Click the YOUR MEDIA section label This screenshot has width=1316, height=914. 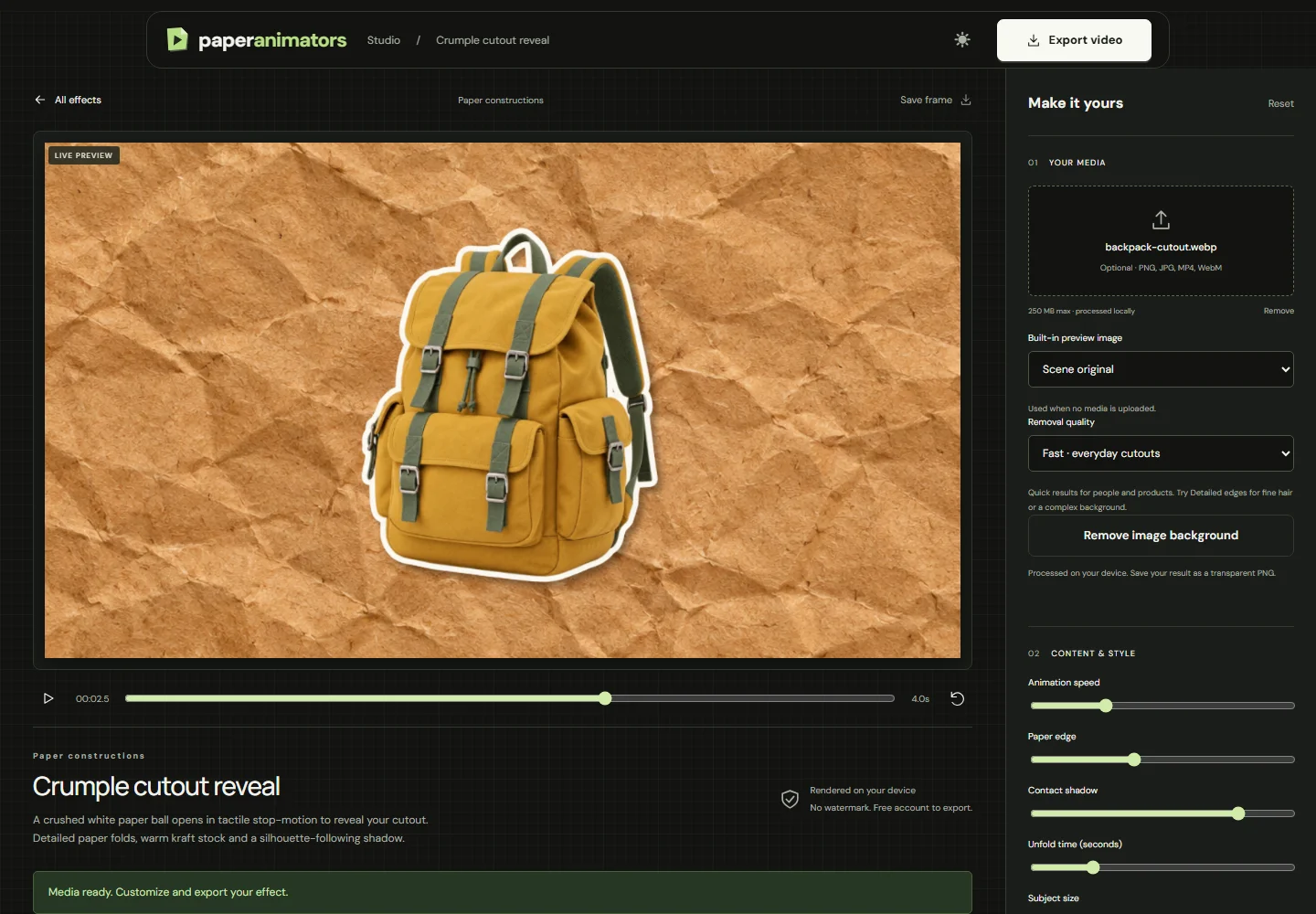(x=1077, y=163)
